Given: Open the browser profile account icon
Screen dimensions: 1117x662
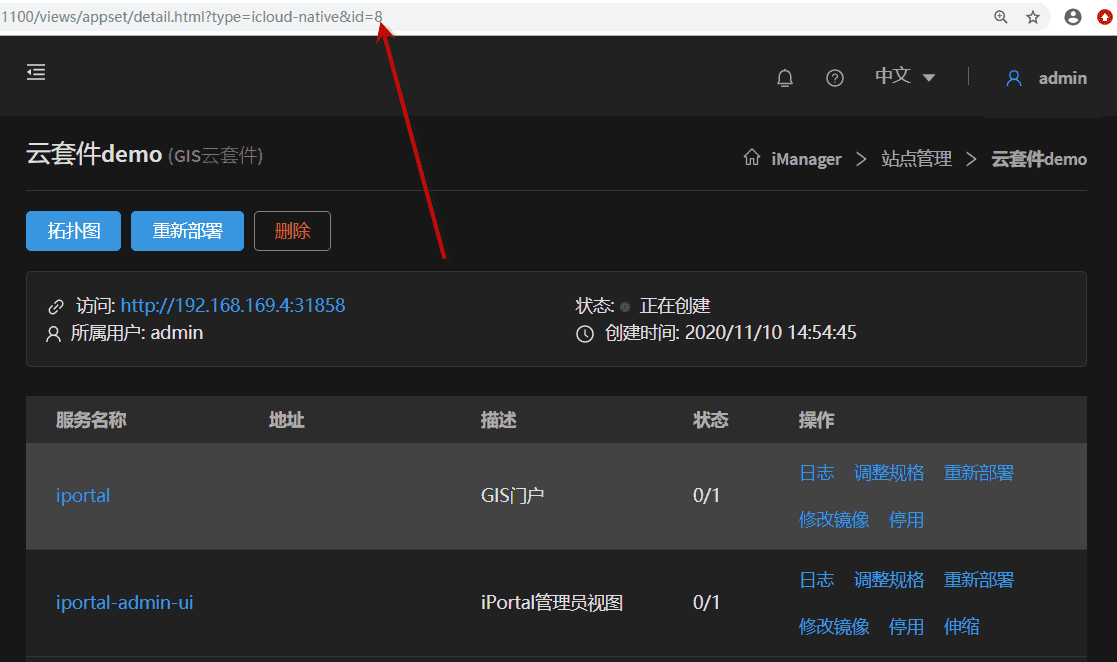Looking at the screenshot, I should (x=1073, y=17).
